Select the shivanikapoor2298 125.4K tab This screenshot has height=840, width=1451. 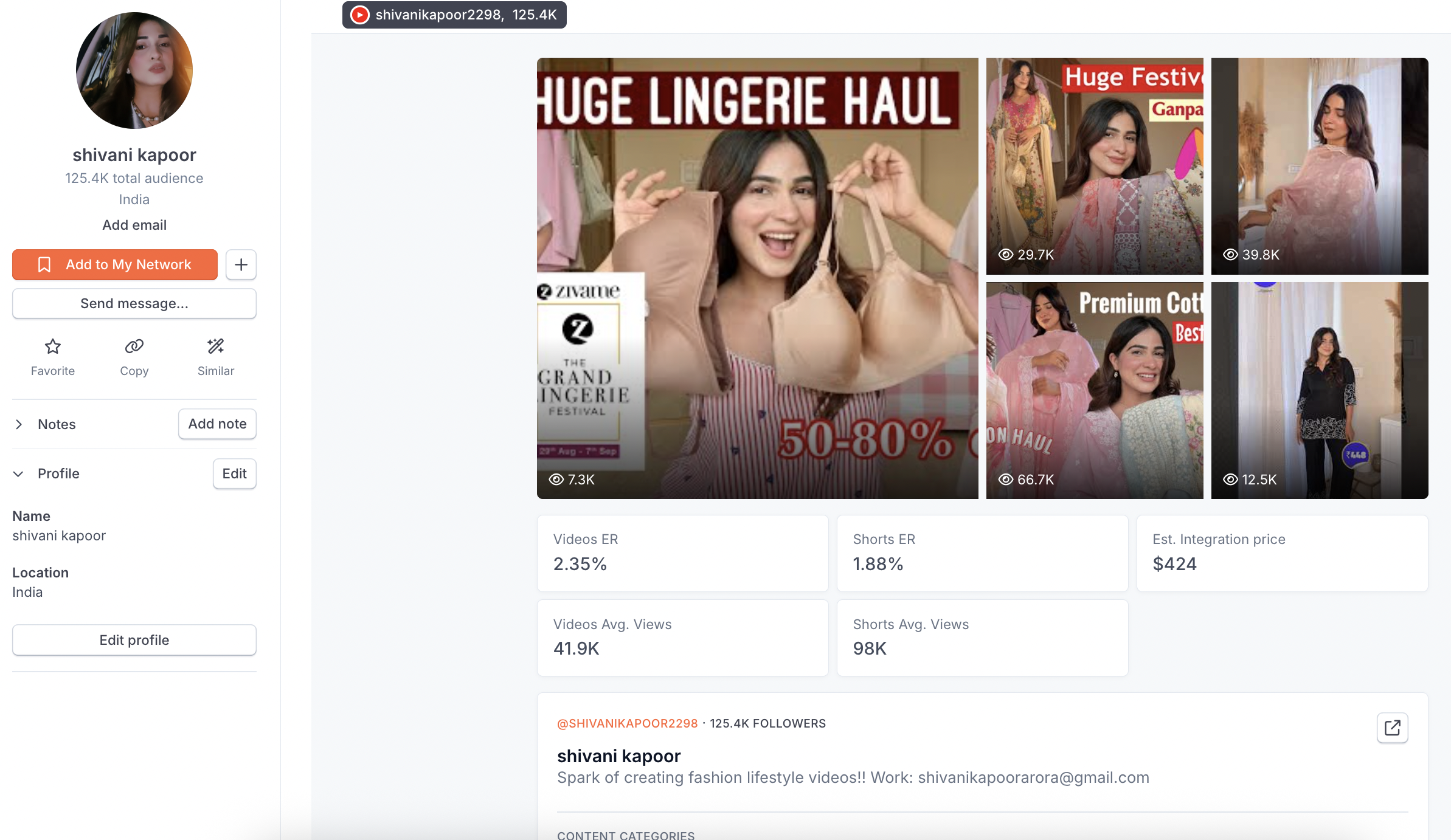click(x=454, y=15)
